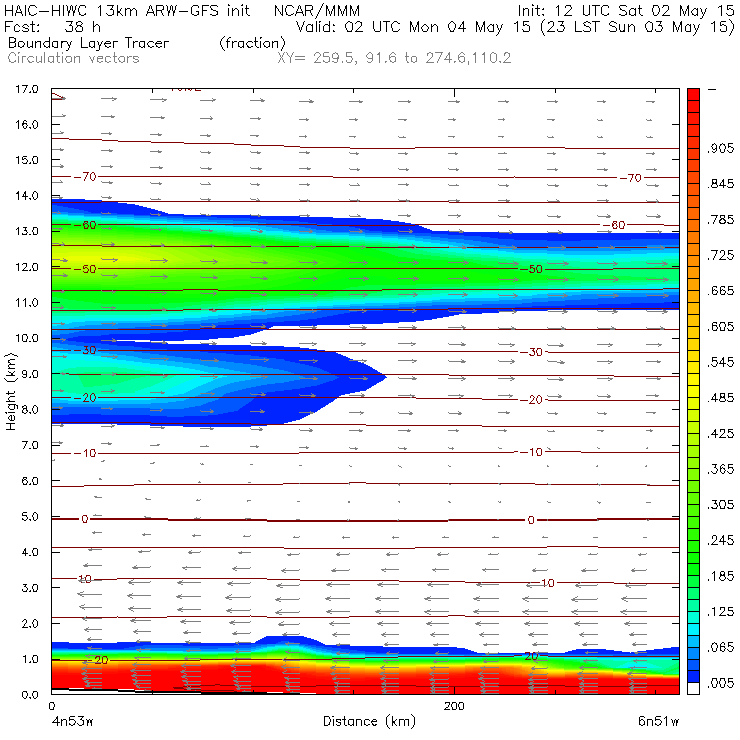Click the '14.0' height tick label

(27, 195)
